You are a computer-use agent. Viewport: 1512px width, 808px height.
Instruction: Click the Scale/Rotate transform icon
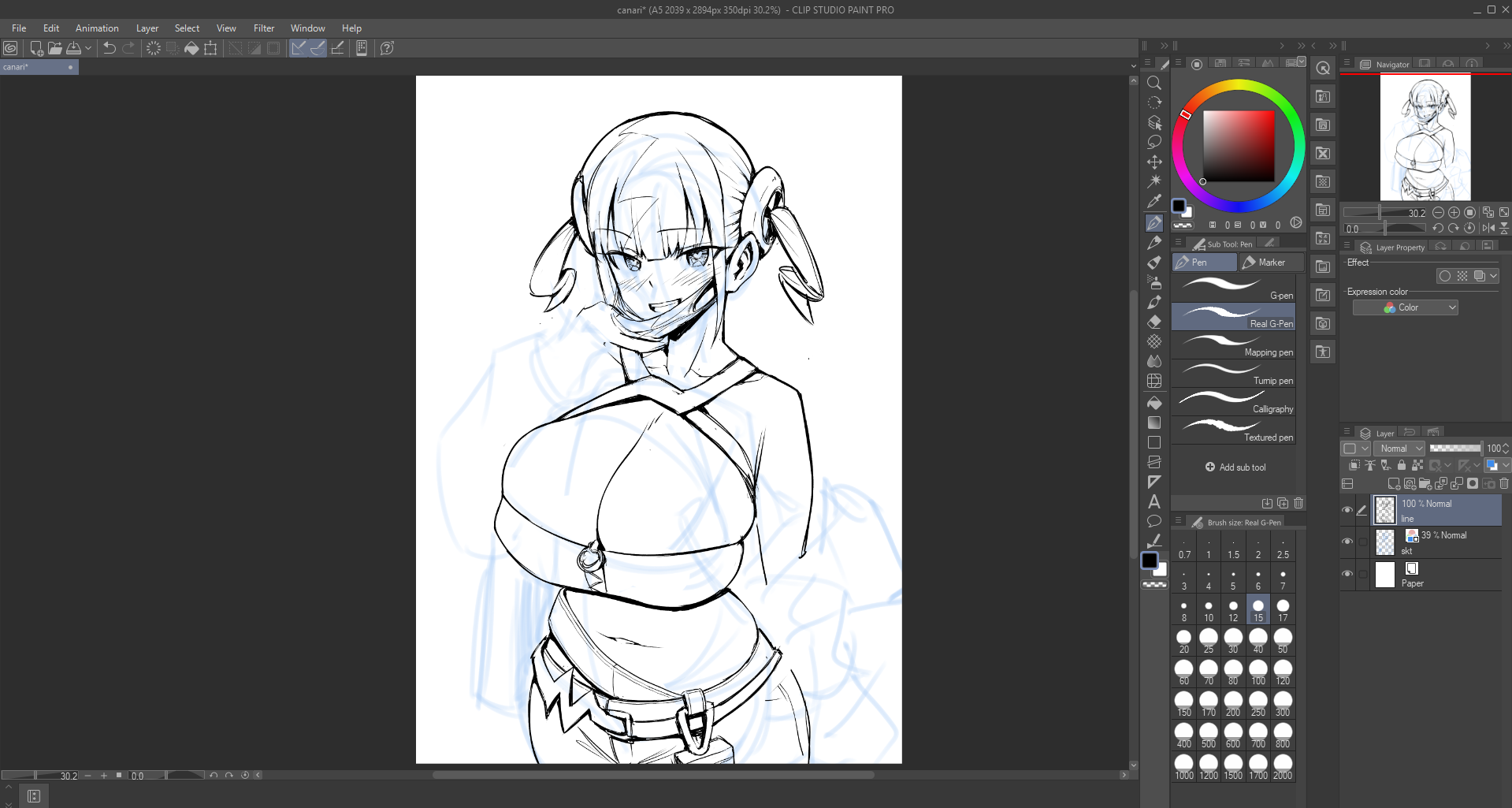(210, 48)
